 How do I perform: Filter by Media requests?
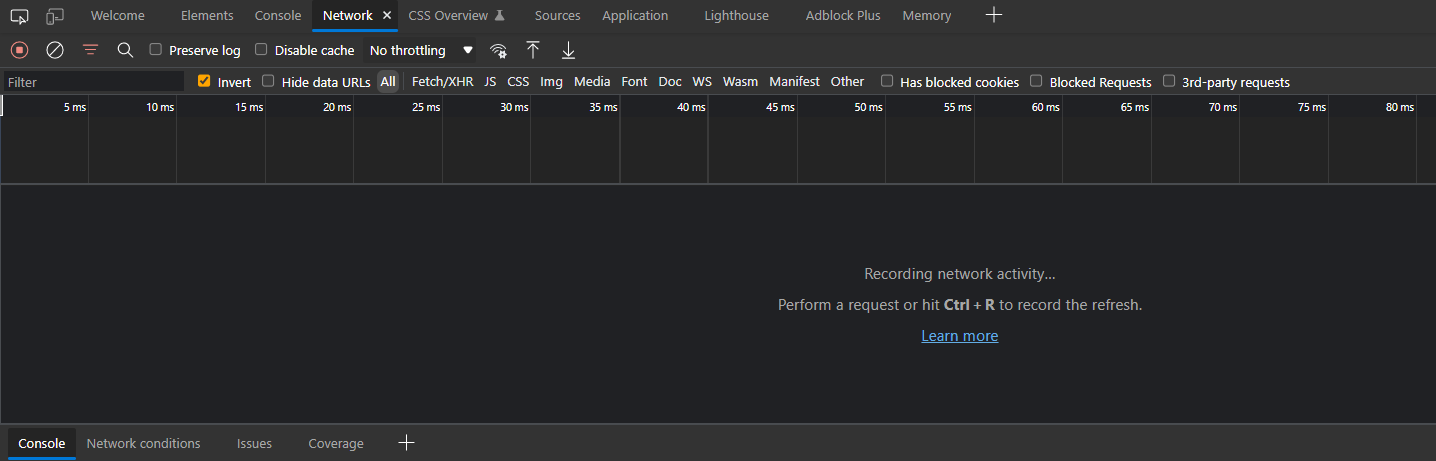[x=592, y=82]
